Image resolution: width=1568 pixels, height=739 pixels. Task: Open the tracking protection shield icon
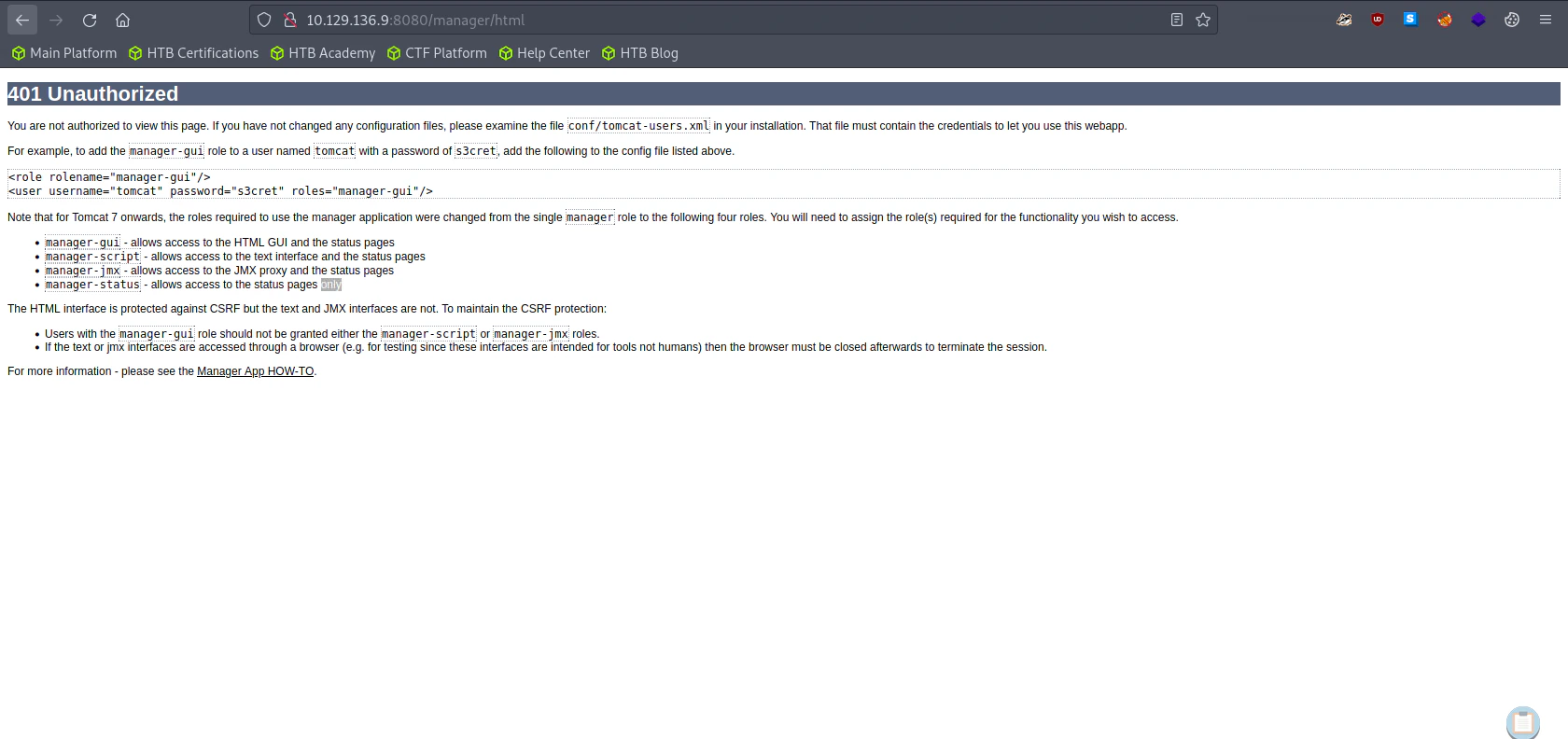[x=264, y=20]
